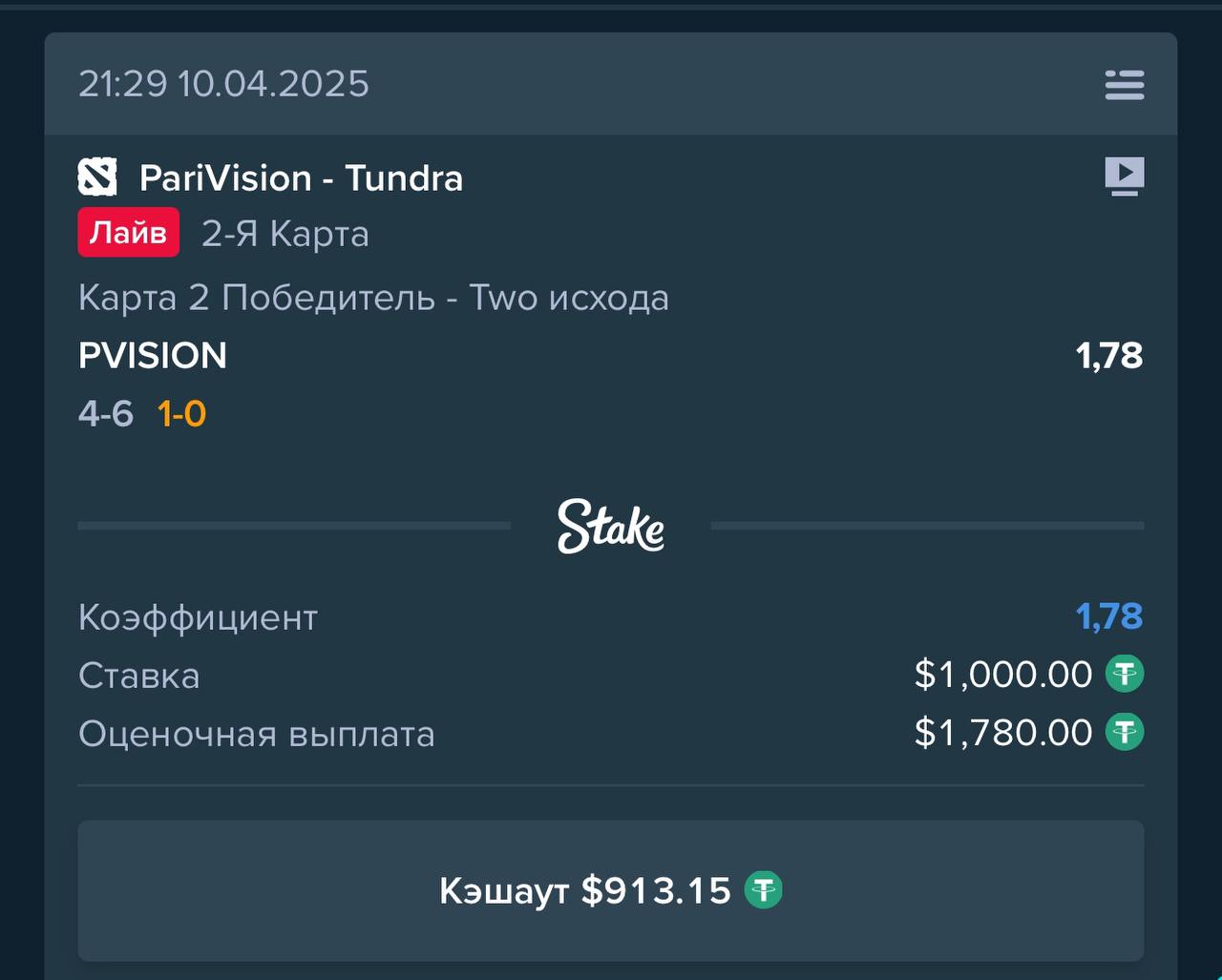Cash out the bet for $913.15
Viewport: 1222px width, 980px height.
pyautogui.click(x=611, y=890)
